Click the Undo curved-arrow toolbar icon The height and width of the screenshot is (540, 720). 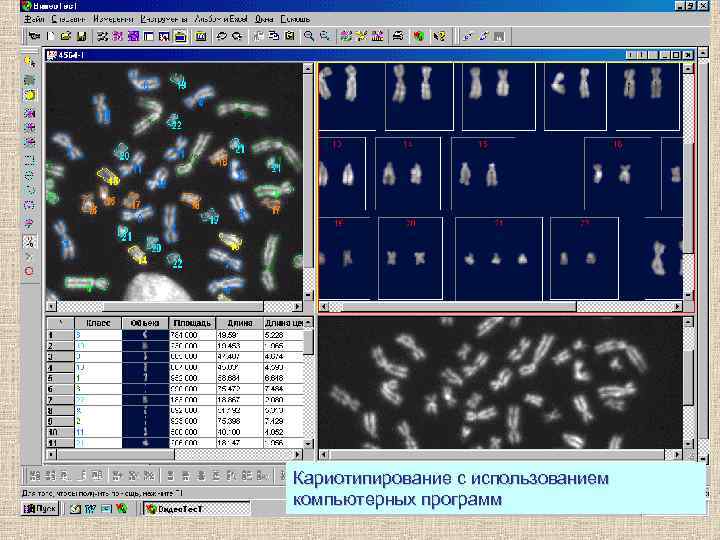222,36
